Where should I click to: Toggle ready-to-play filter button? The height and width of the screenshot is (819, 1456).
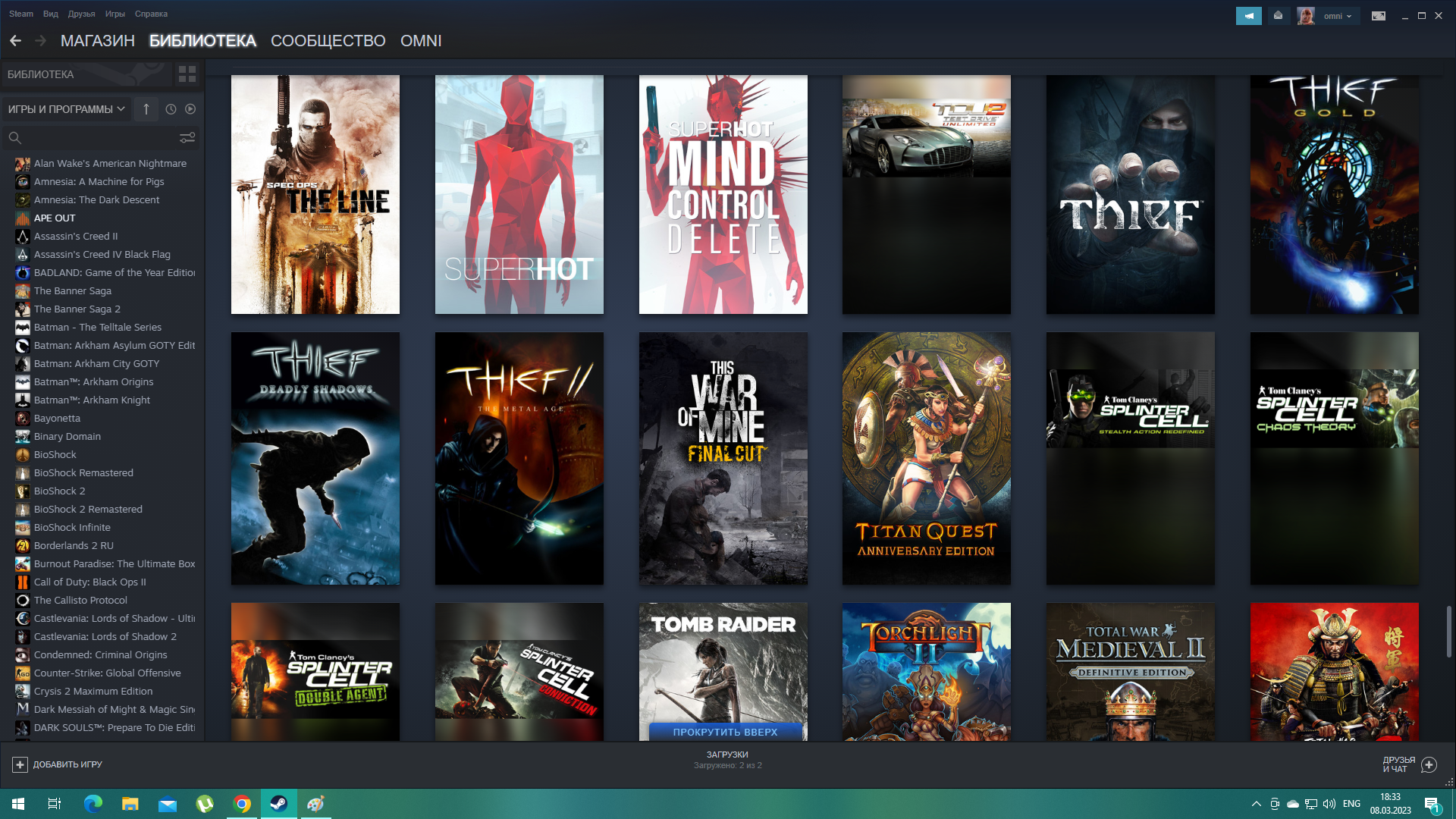click(x=190, y=109)
